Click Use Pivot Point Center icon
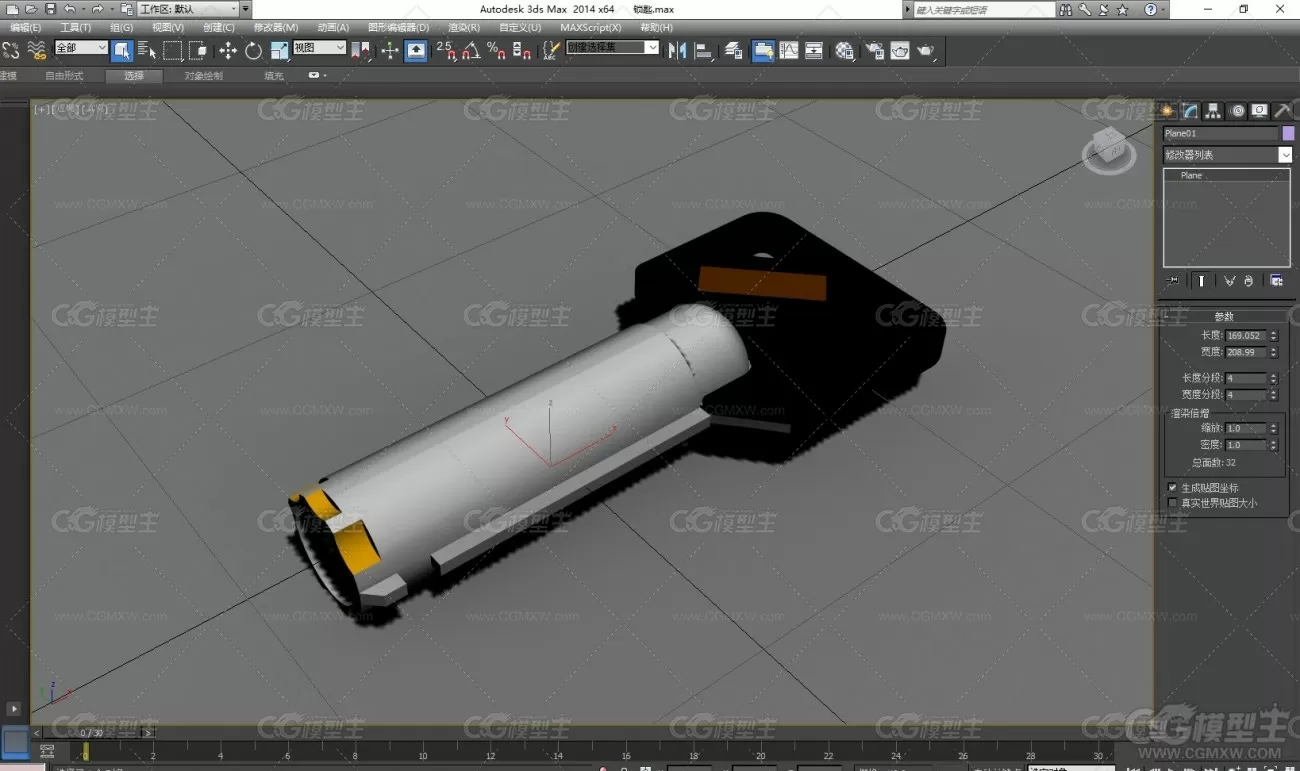1300x771 pixels. tap(360, 50)
